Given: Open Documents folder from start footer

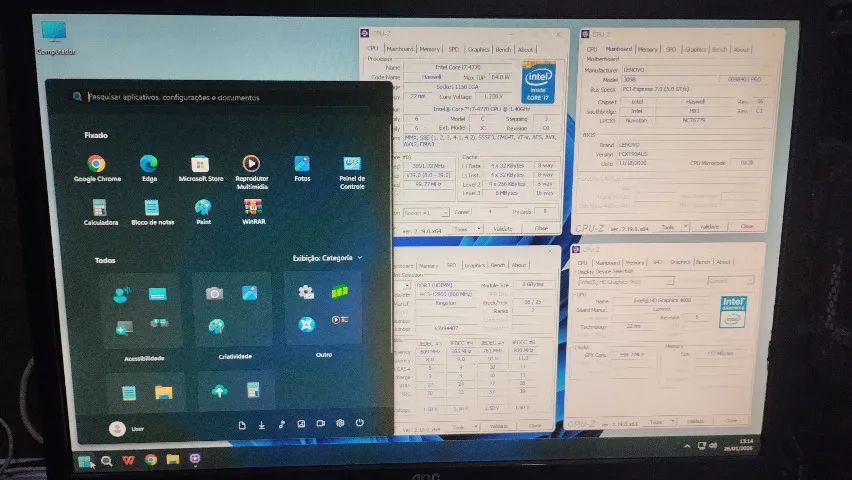Looking at the screenshot, I should [x=242, y=425].
